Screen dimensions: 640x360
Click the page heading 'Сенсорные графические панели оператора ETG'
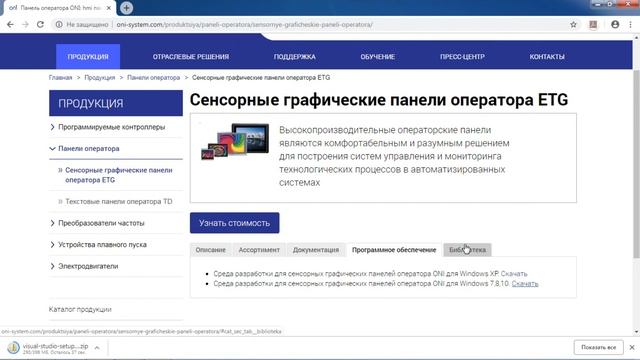point(379,100)
